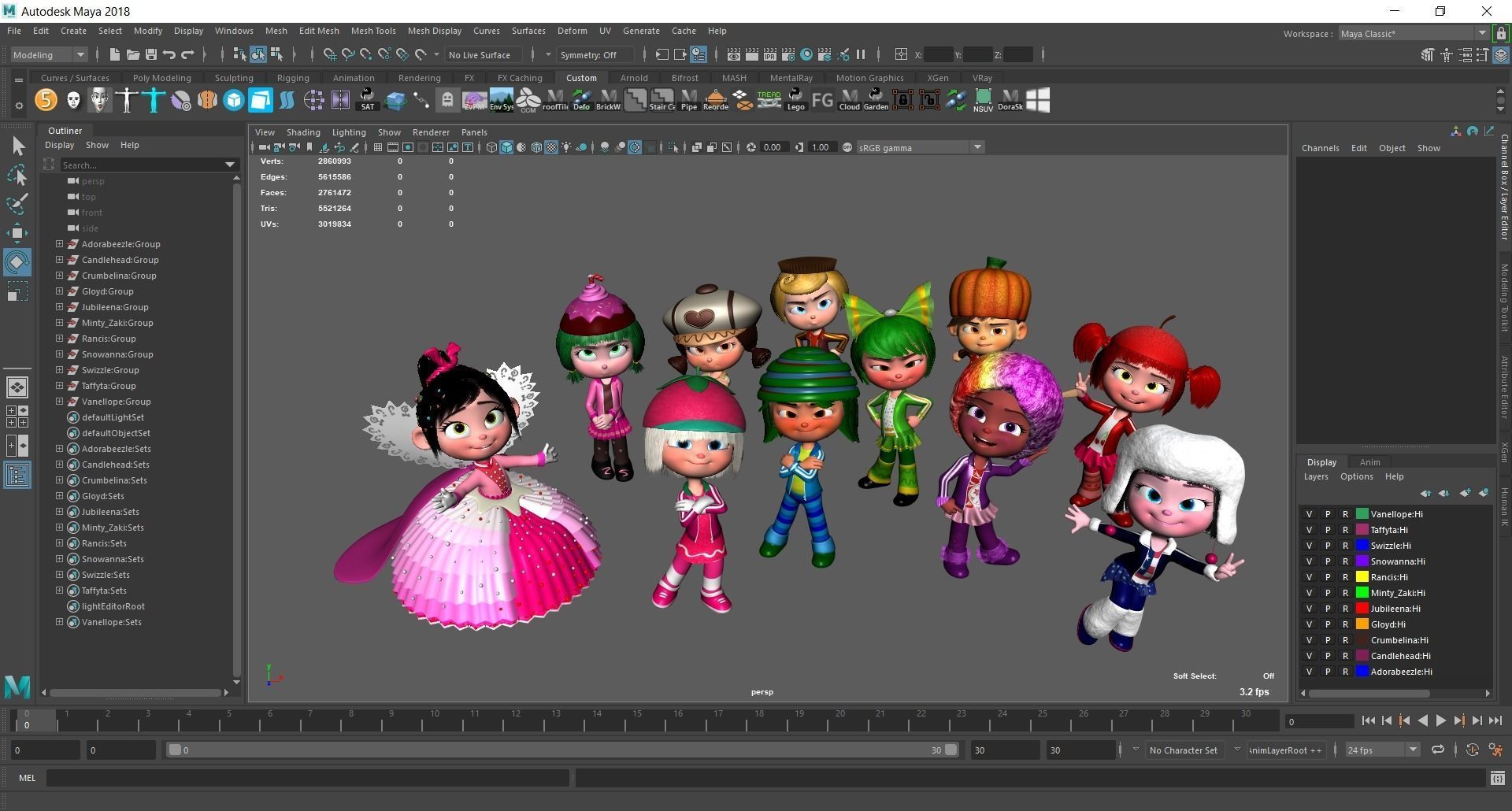The image size is (1512, 811).
Task: Open the viewport Shading menu
Action: (x=303, y=132)
